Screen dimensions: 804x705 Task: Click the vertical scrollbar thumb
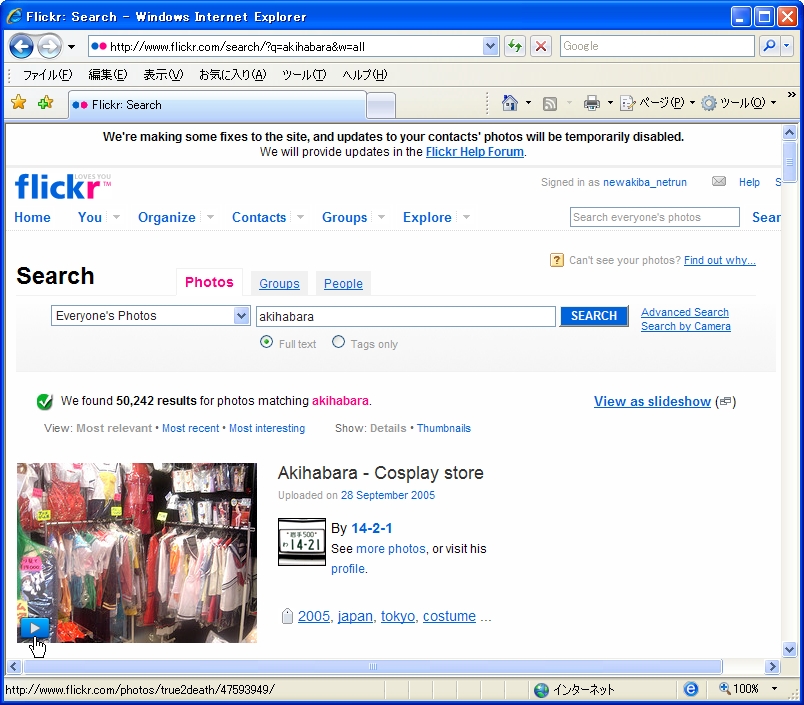pyautogui.click(x=790, y=162)
